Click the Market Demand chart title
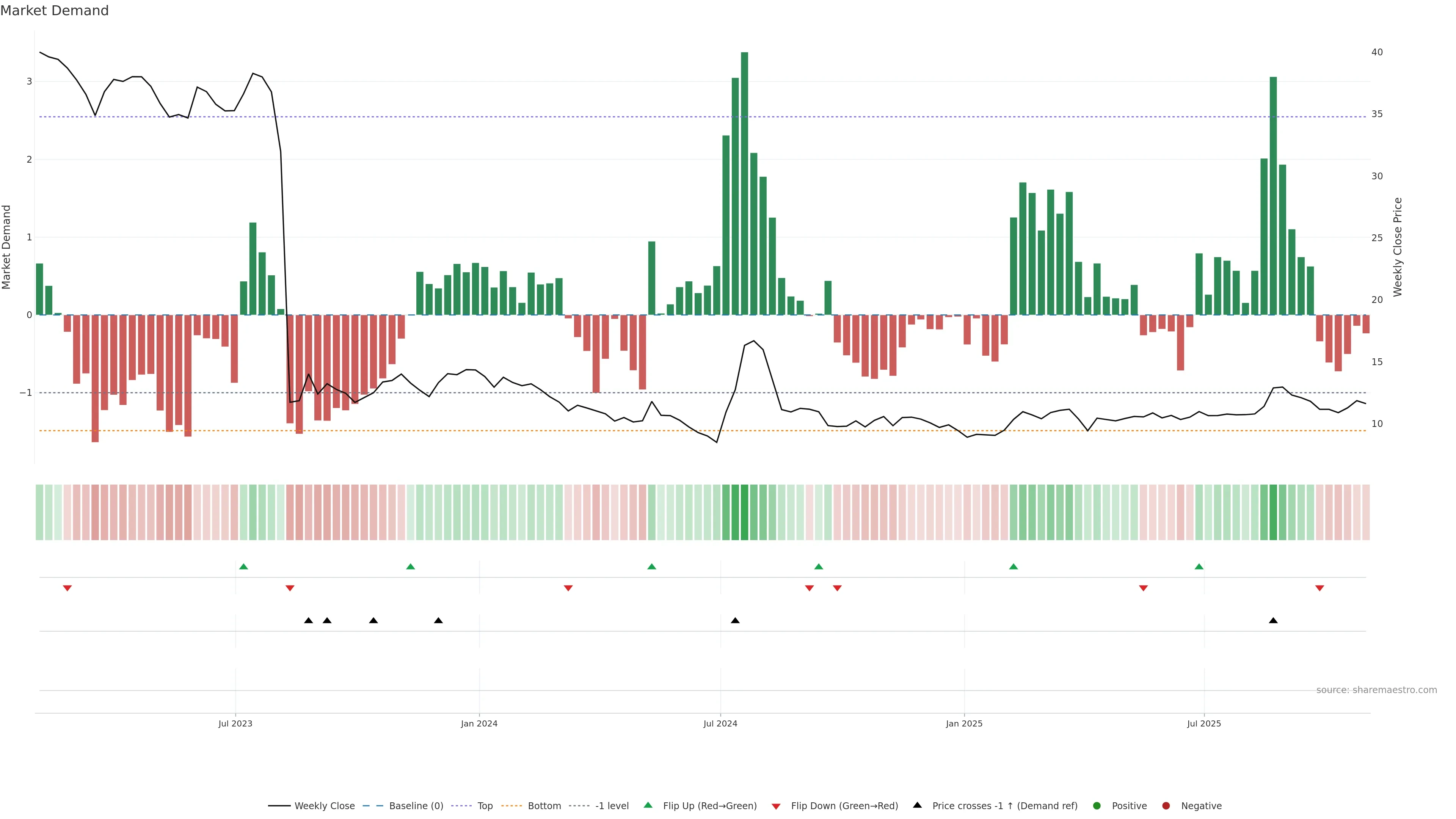1456x819 pixels. click(x=54, y=11)
